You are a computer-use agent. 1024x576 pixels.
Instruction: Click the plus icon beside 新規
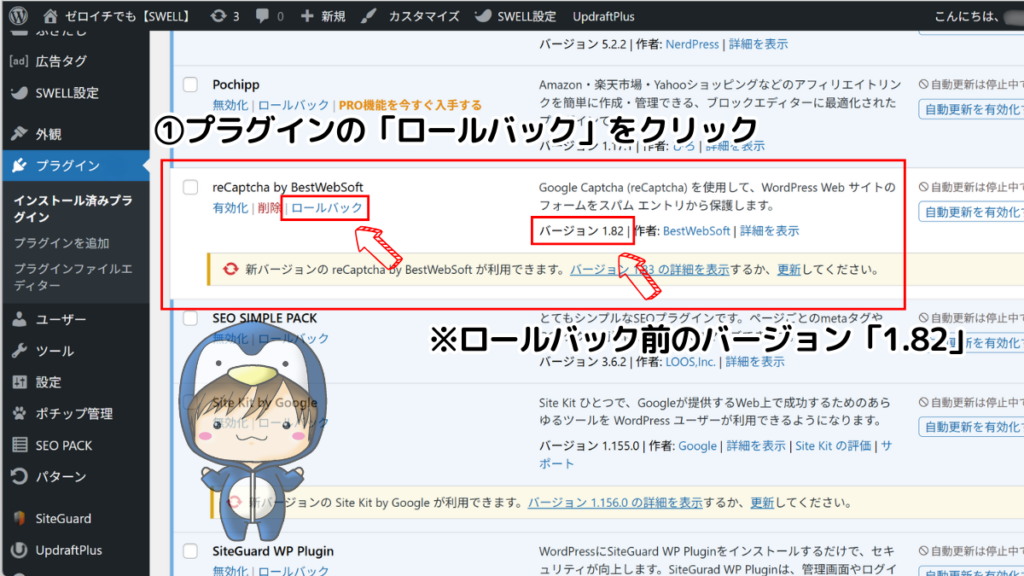click(307, 16)
